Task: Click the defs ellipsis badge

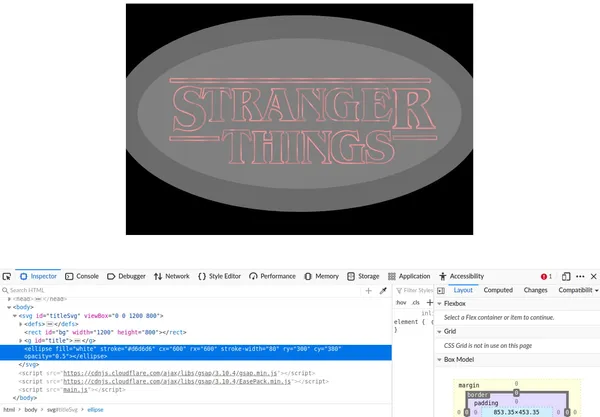Action: coord(49,324)
